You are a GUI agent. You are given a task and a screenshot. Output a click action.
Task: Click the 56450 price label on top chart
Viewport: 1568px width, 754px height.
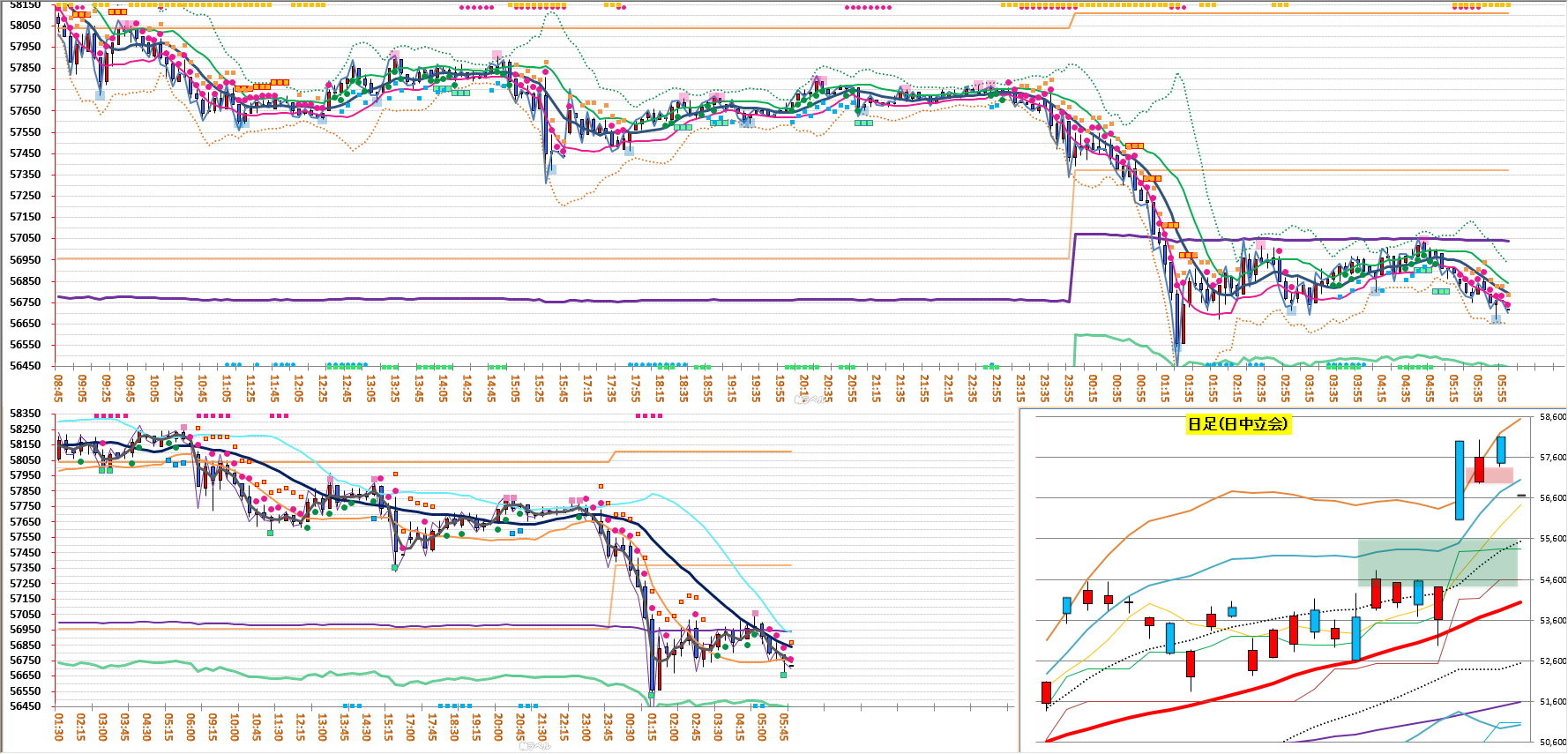point(25,366)
